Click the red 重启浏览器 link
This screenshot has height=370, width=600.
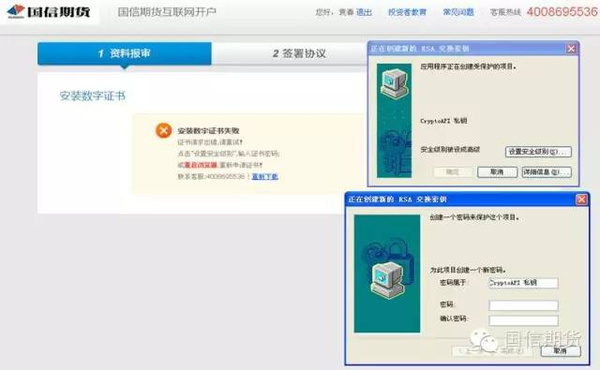pos(201,165)
